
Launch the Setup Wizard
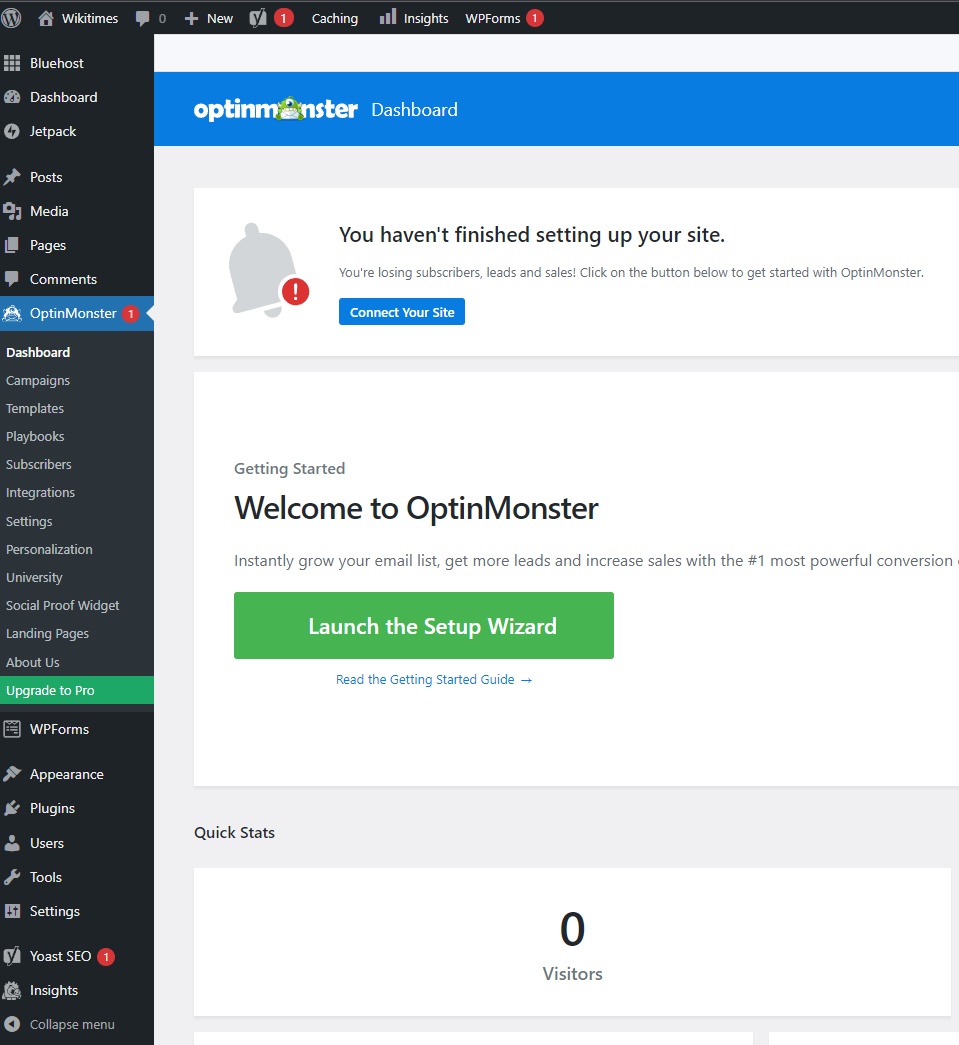tap(424, 626)
